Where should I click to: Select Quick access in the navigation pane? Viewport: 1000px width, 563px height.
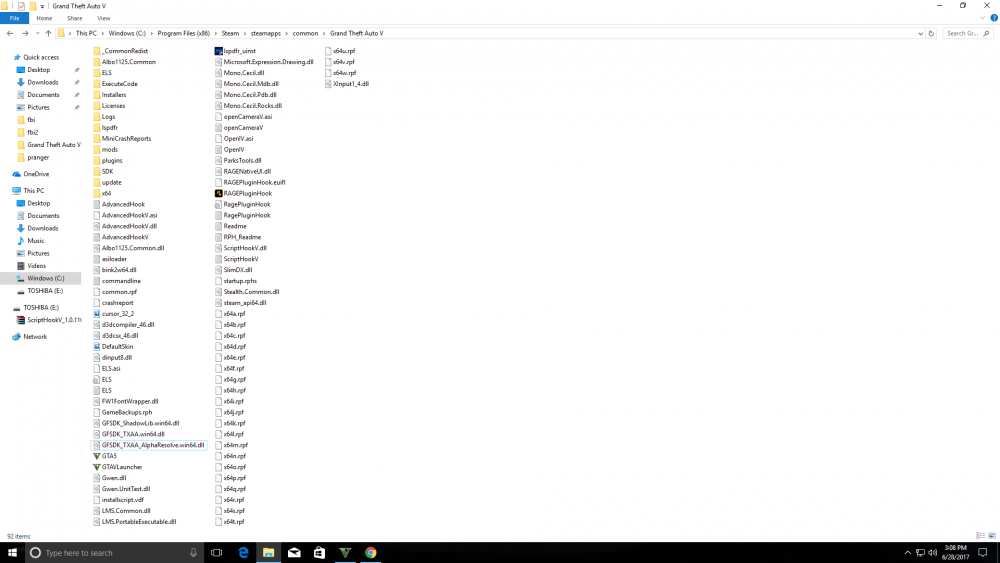41,57
